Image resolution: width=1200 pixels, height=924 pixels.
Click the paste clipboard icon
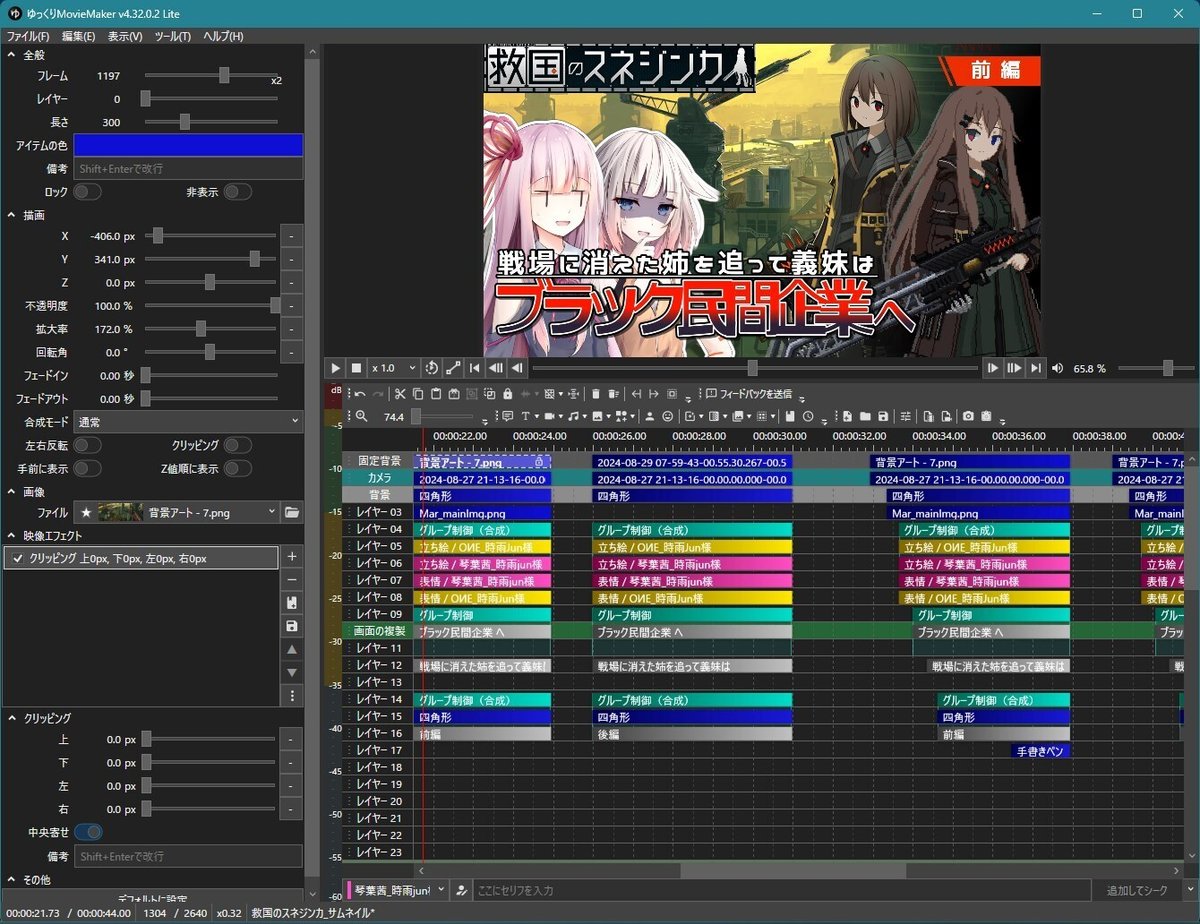point(436,394)
